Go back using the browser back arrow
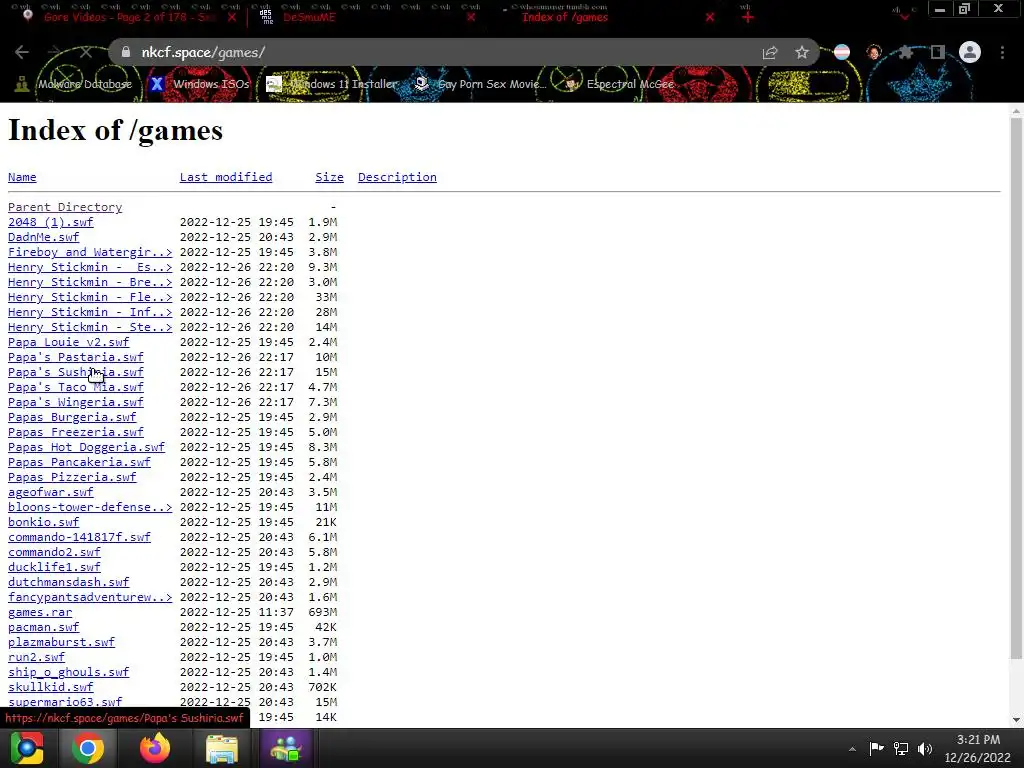The height and width of the screenshot is (768, 1024). [22, 52]
